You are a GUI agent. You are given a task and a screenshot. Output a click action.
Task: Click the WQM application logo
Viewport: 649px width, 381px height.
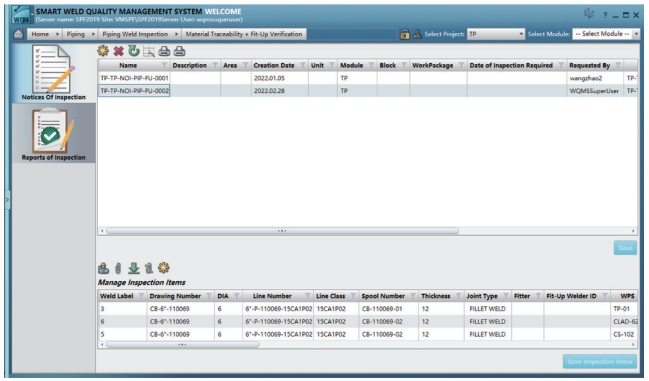point(22,15)
